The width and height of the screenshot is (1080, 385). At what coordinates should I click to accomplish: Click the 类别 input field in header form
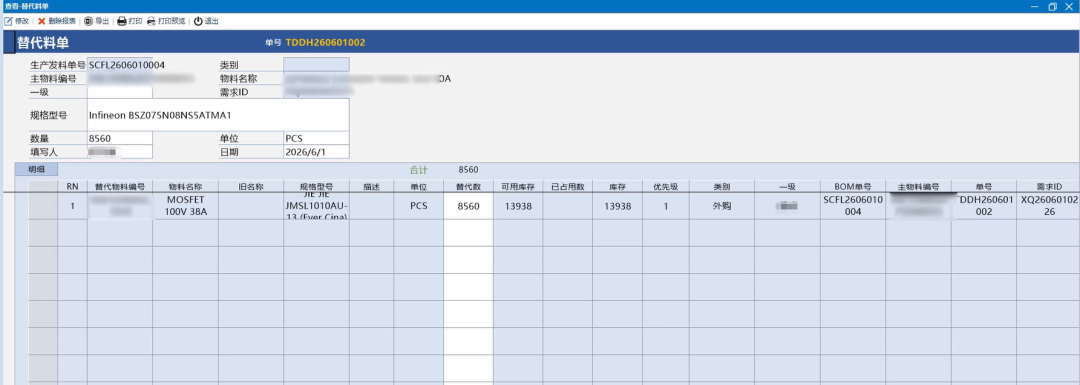click(x=316, y=65)
